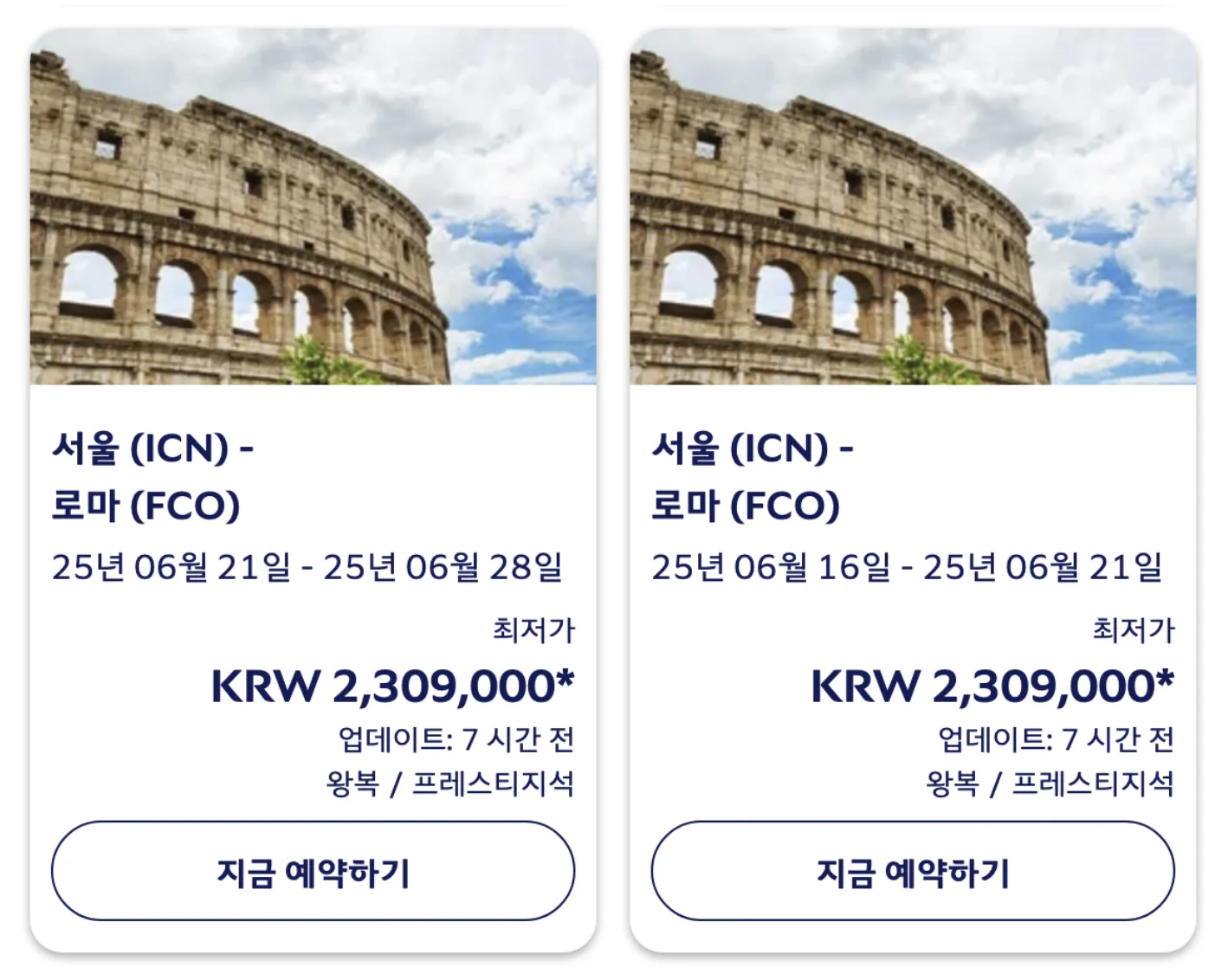Click the 지금 예약하기 button for June 21–28 trip
The height and width of the screenshot is (980, 1215).
(x=313, y=871)
